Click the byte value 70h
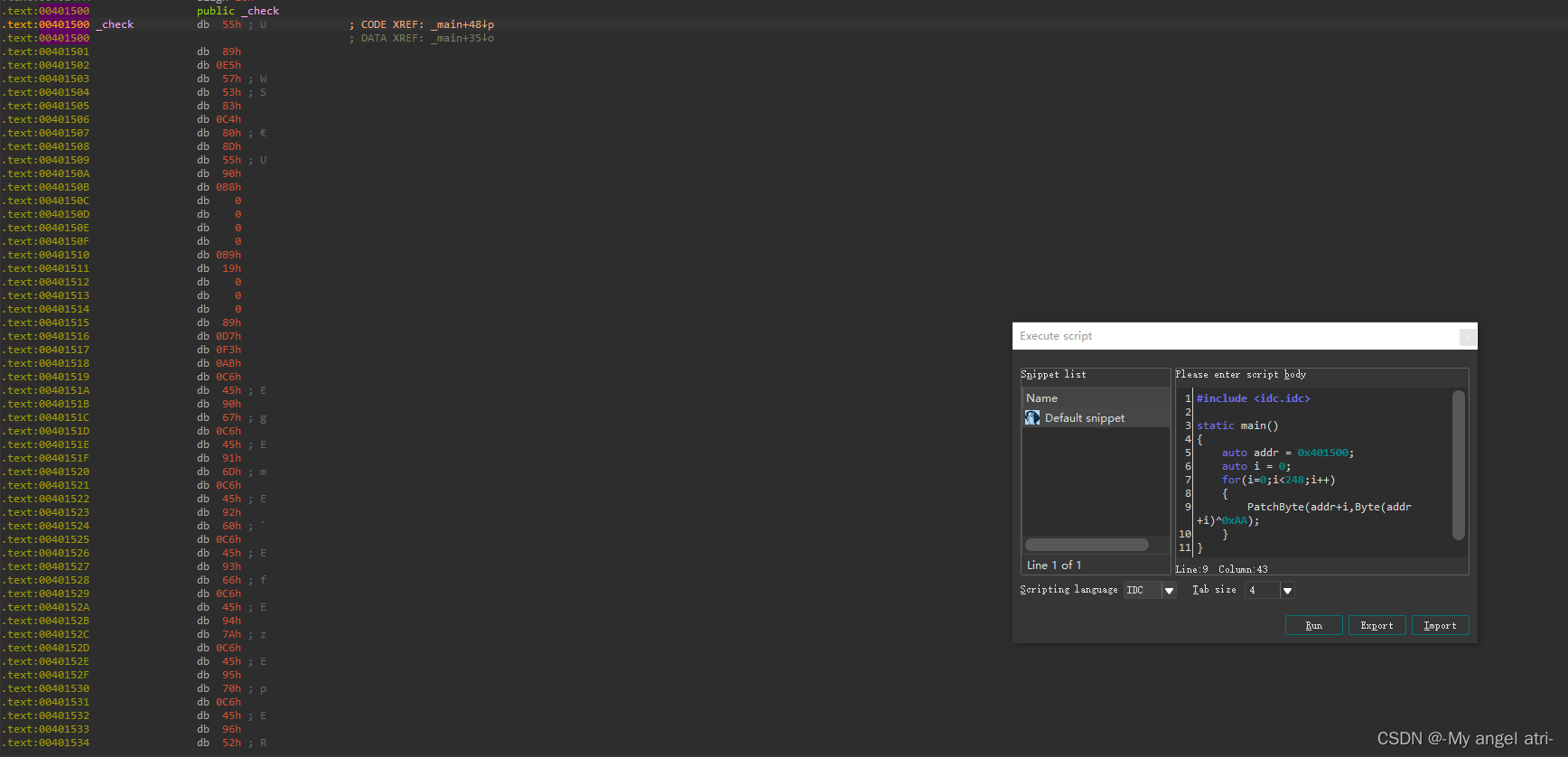Viewport: 1568px width, 757px height. 232,688
